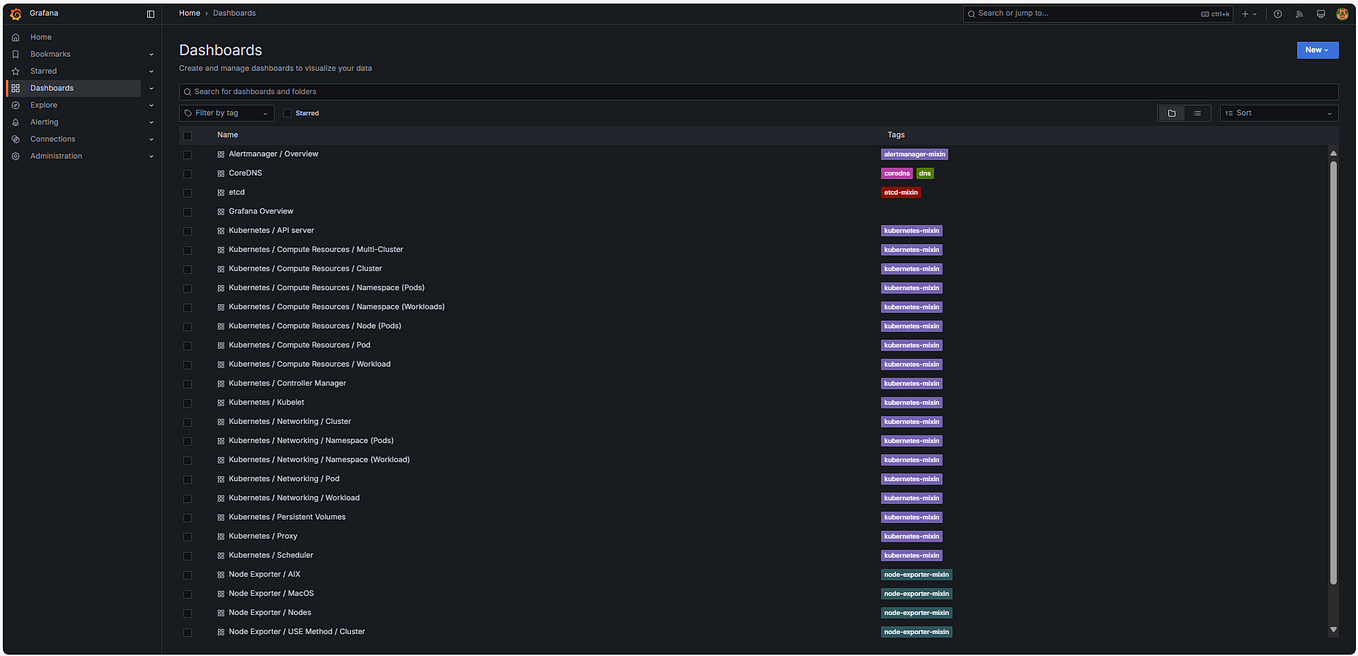The height and width of the screenshot is (656, 1358).
Task: Click Home in the breadcrumb
Action: point(189,13)
